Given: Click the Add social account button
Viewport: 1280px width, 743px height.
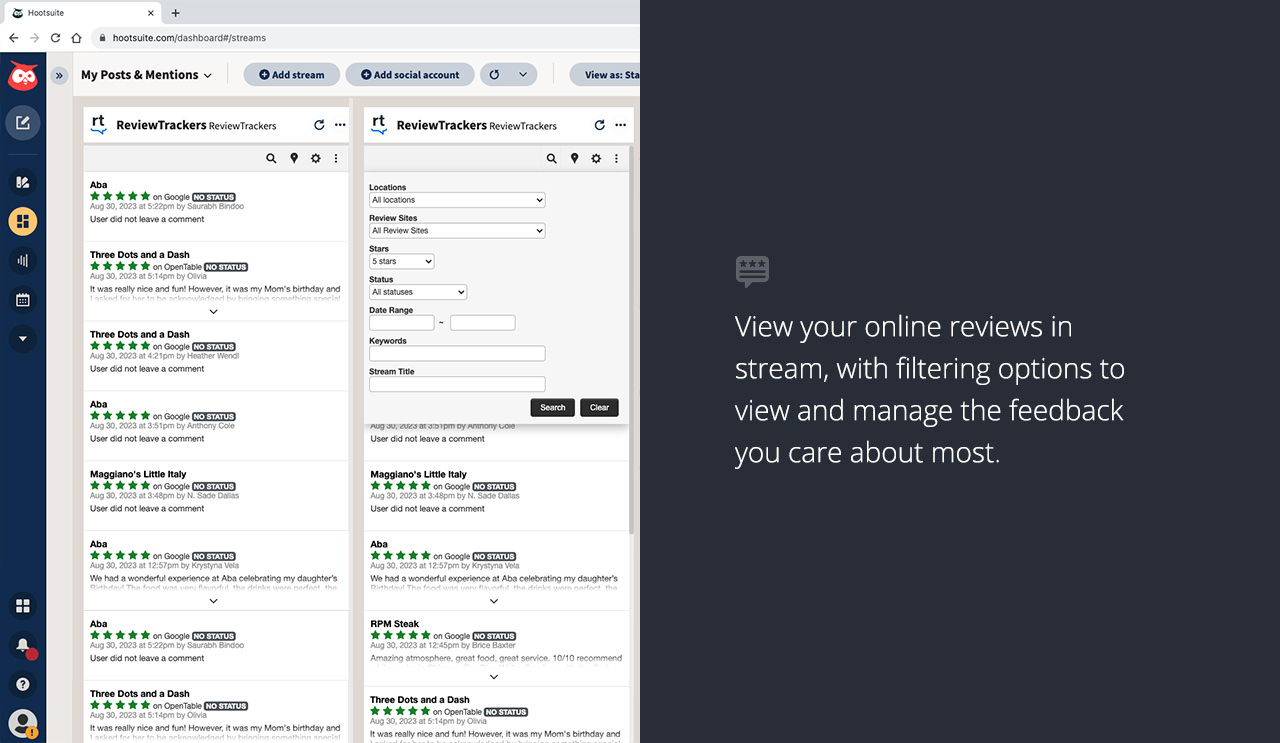Looking at the screenshot, I should tap(410, 75).
